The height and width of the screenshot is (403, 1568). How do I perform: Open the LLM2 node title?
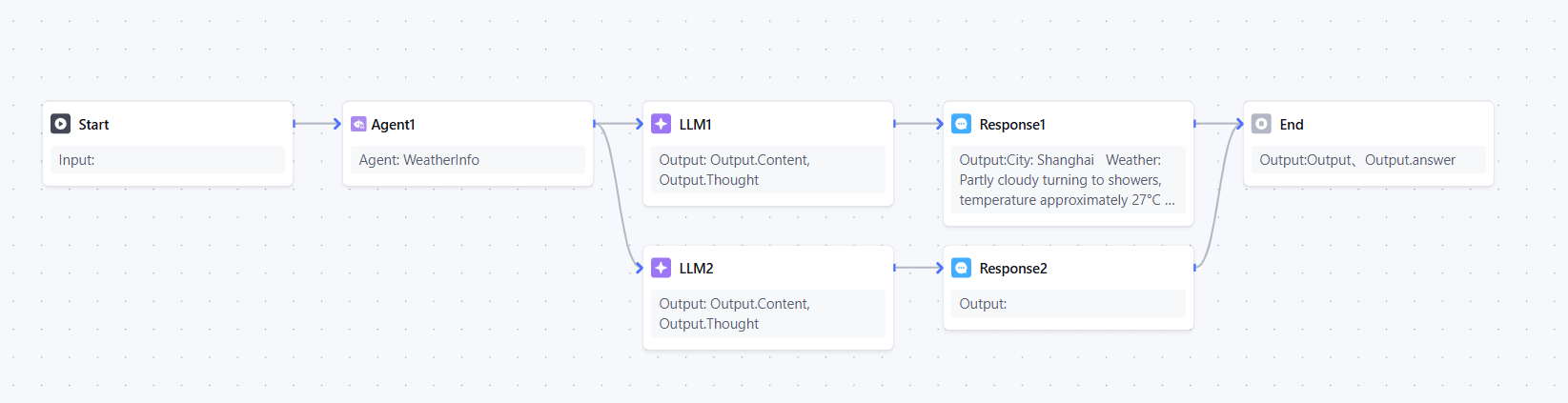(x=696, y=269)
